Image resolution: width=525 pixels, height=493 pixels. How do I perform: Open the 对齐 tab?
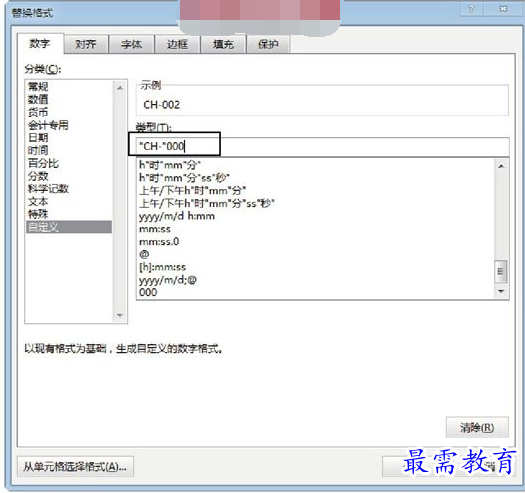[x=86, y=44]
